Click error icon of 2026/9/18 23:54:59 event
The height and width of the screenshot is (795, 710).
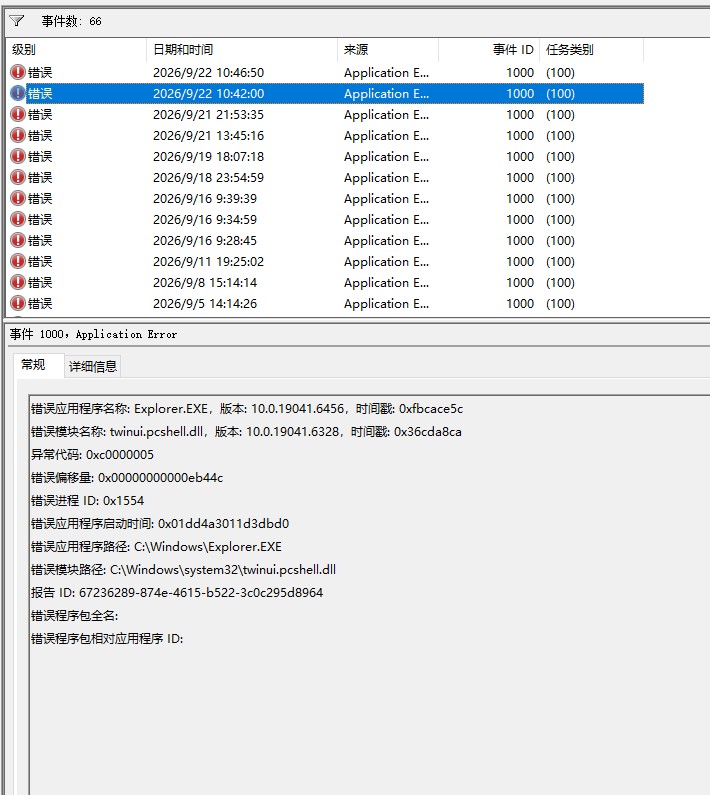point(18,177)
